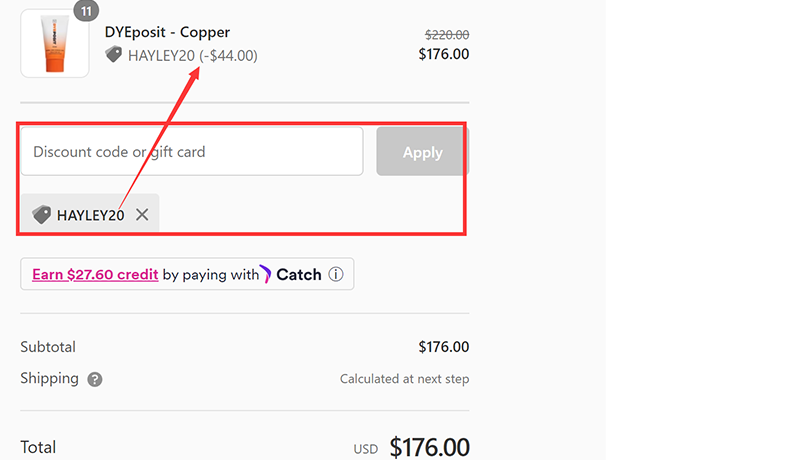
Task: Focus the discount code or gift card field
Action: point(191,152)
